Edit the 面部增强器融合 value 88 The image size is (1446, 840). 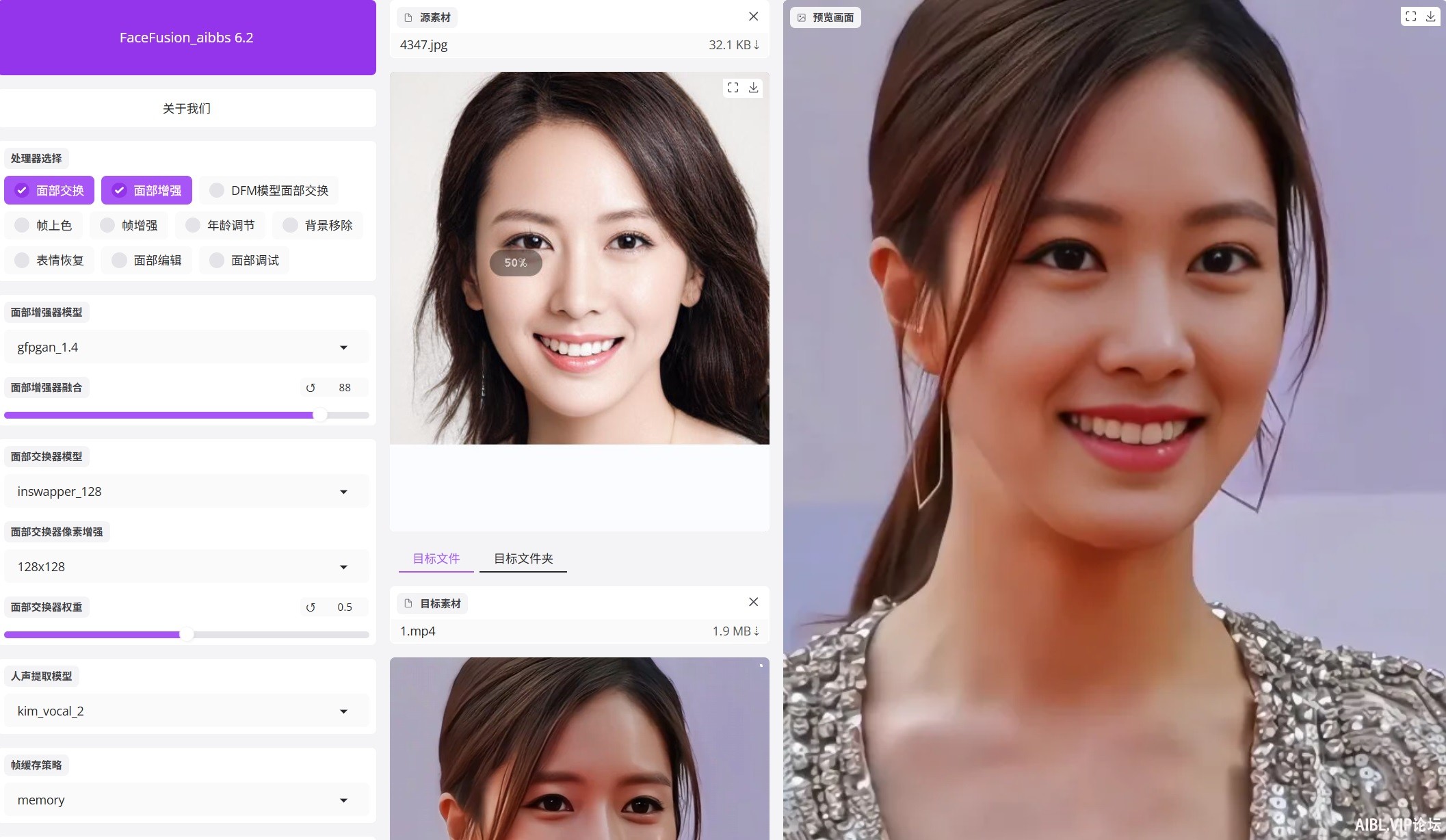[x=345, y=388]
